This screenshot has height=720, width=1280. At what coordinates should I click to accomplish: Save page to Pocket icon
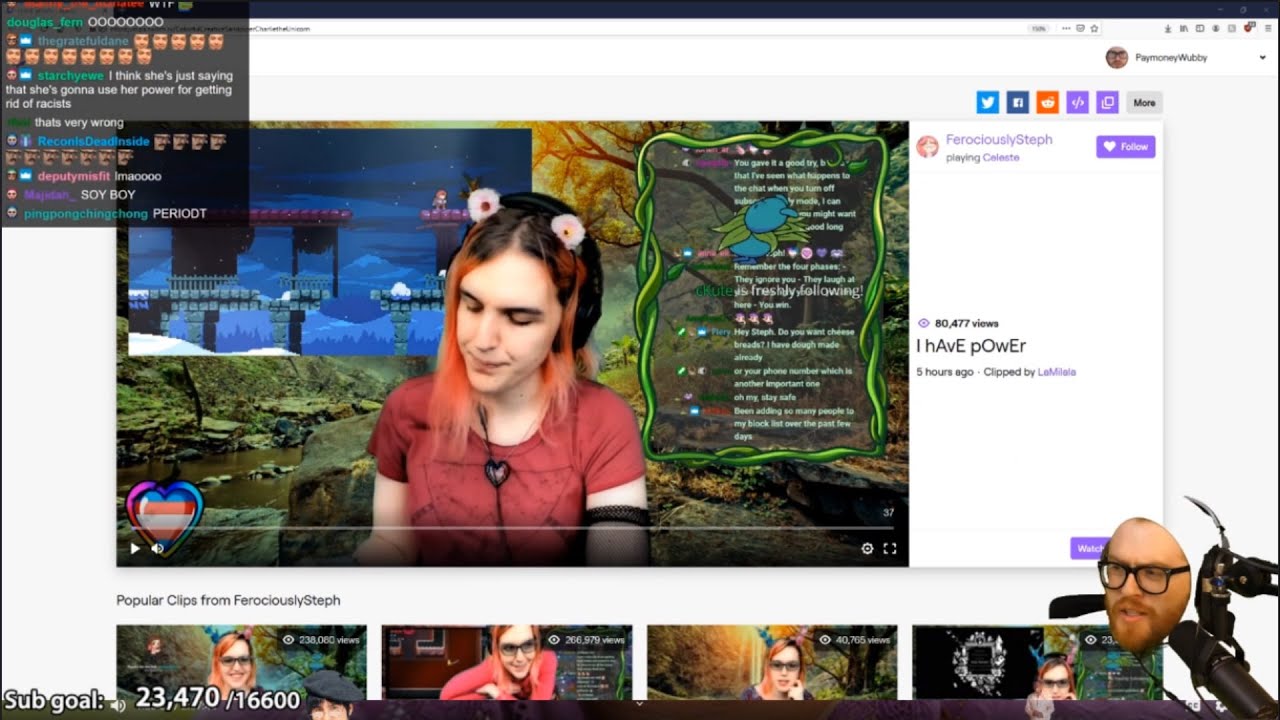pyautogui.click(x=1080, y=28)
